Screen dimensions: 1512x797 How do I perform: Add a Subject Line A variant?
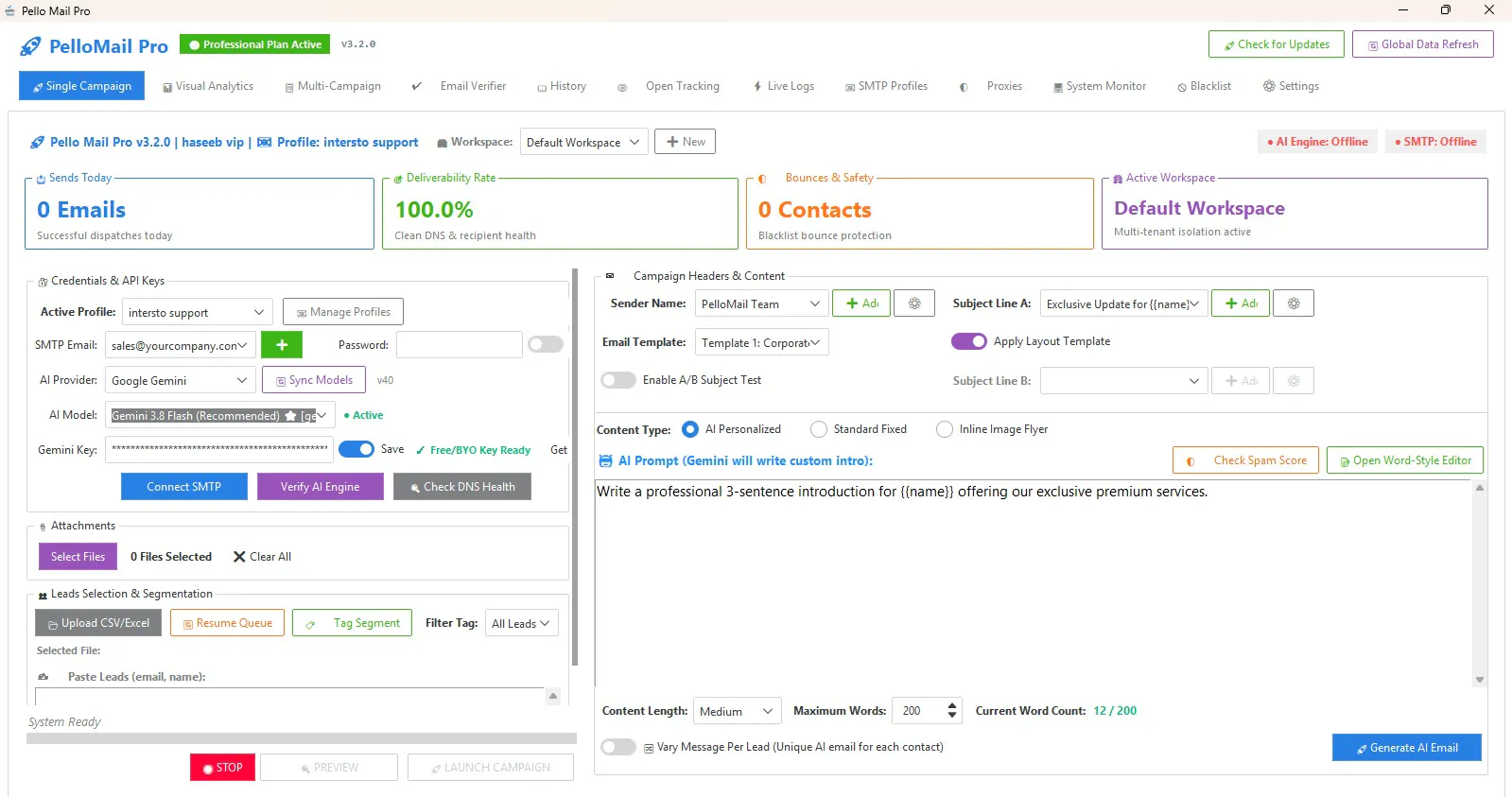point(1241,303)
